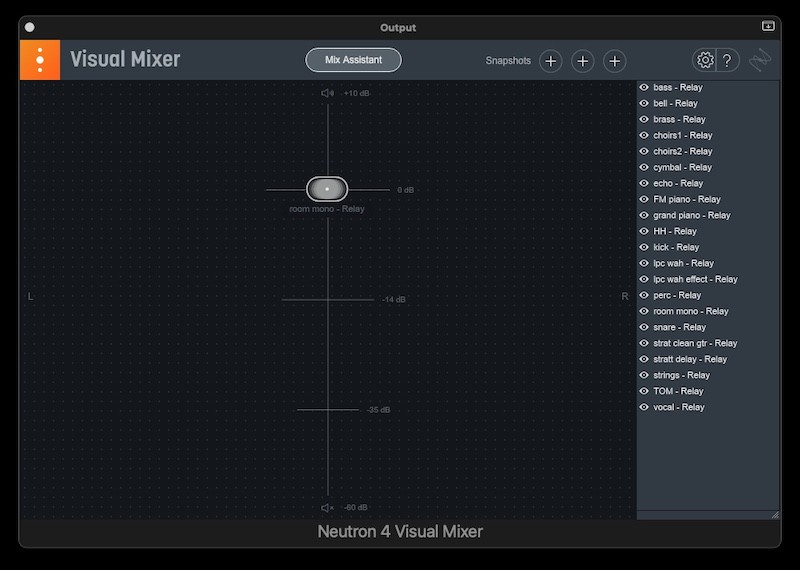
Task: Click the iZotope logo icon
Action: pos(760,60)
